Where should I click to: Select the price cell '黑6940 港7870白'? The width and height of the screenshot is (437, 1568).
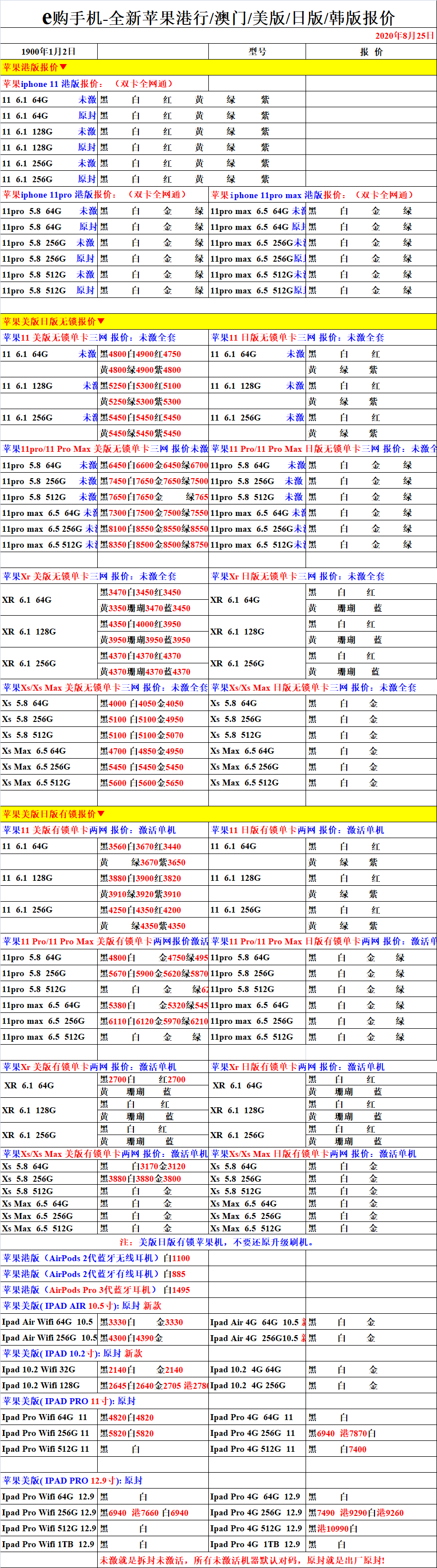(371, 1433)
